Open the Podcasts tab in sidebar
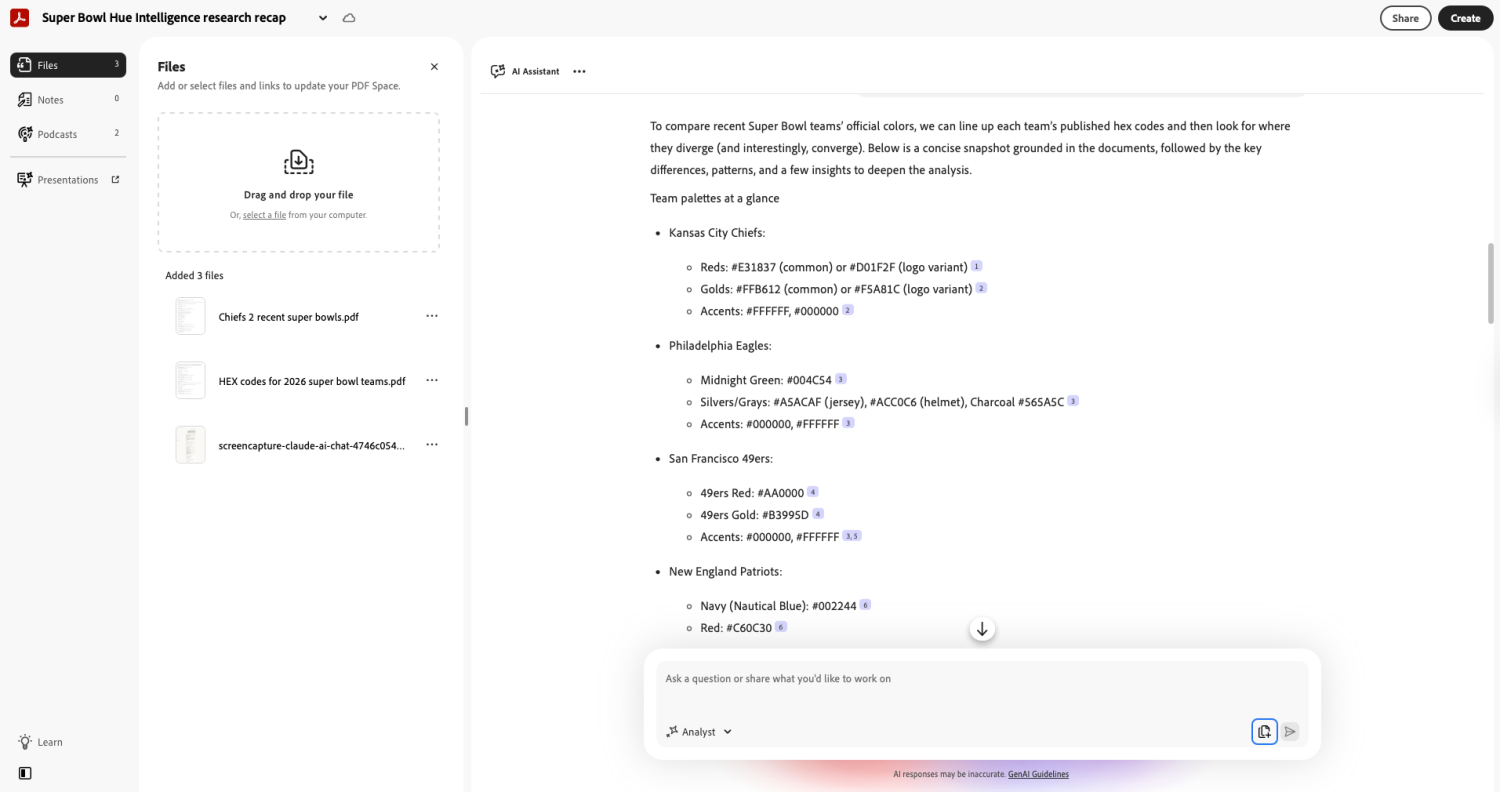 click(x=68, y=133)
